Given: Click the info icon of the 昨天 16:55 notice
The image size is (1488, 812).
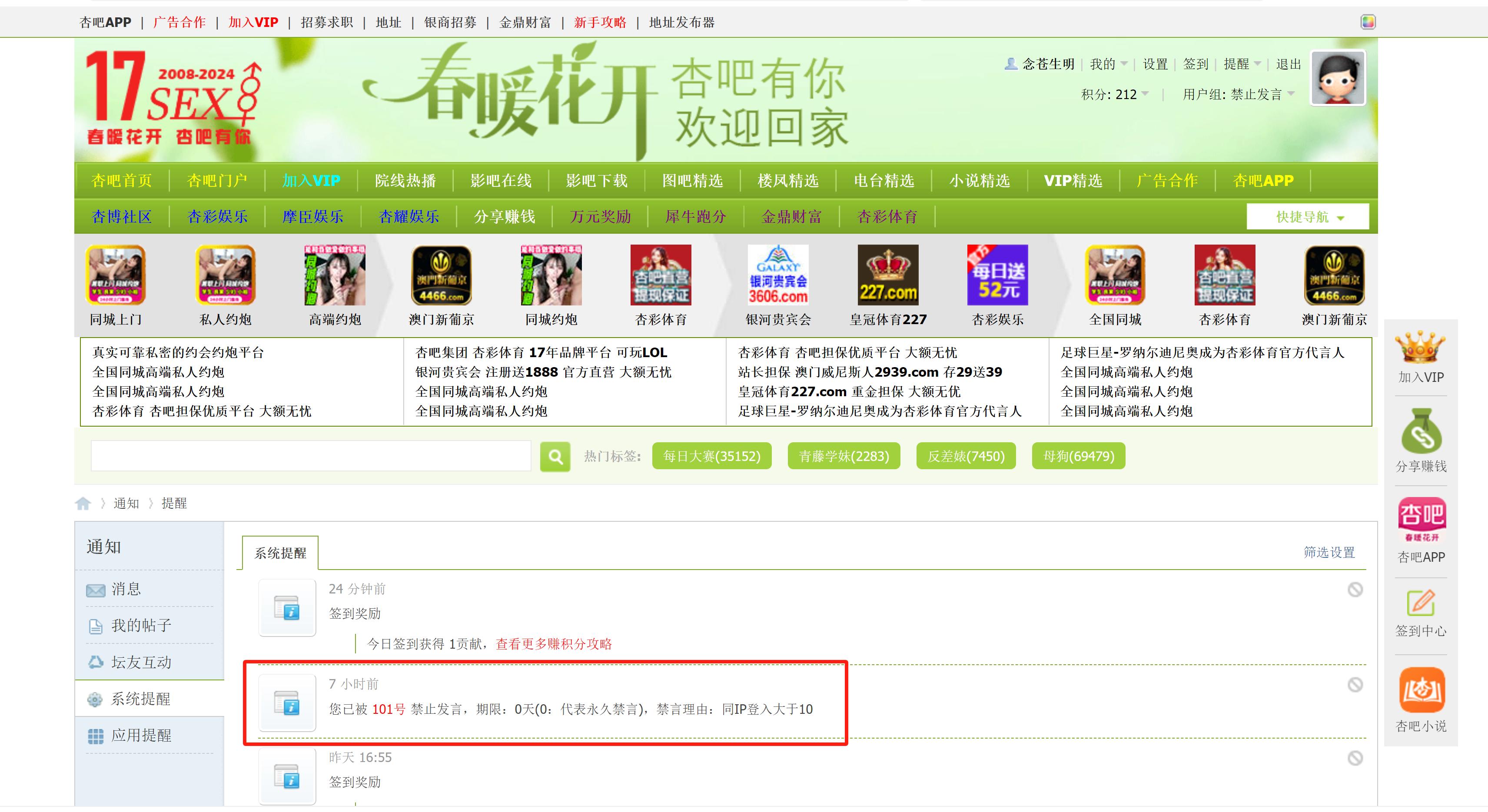Looking at the screenshot, I should coord(287,776).
